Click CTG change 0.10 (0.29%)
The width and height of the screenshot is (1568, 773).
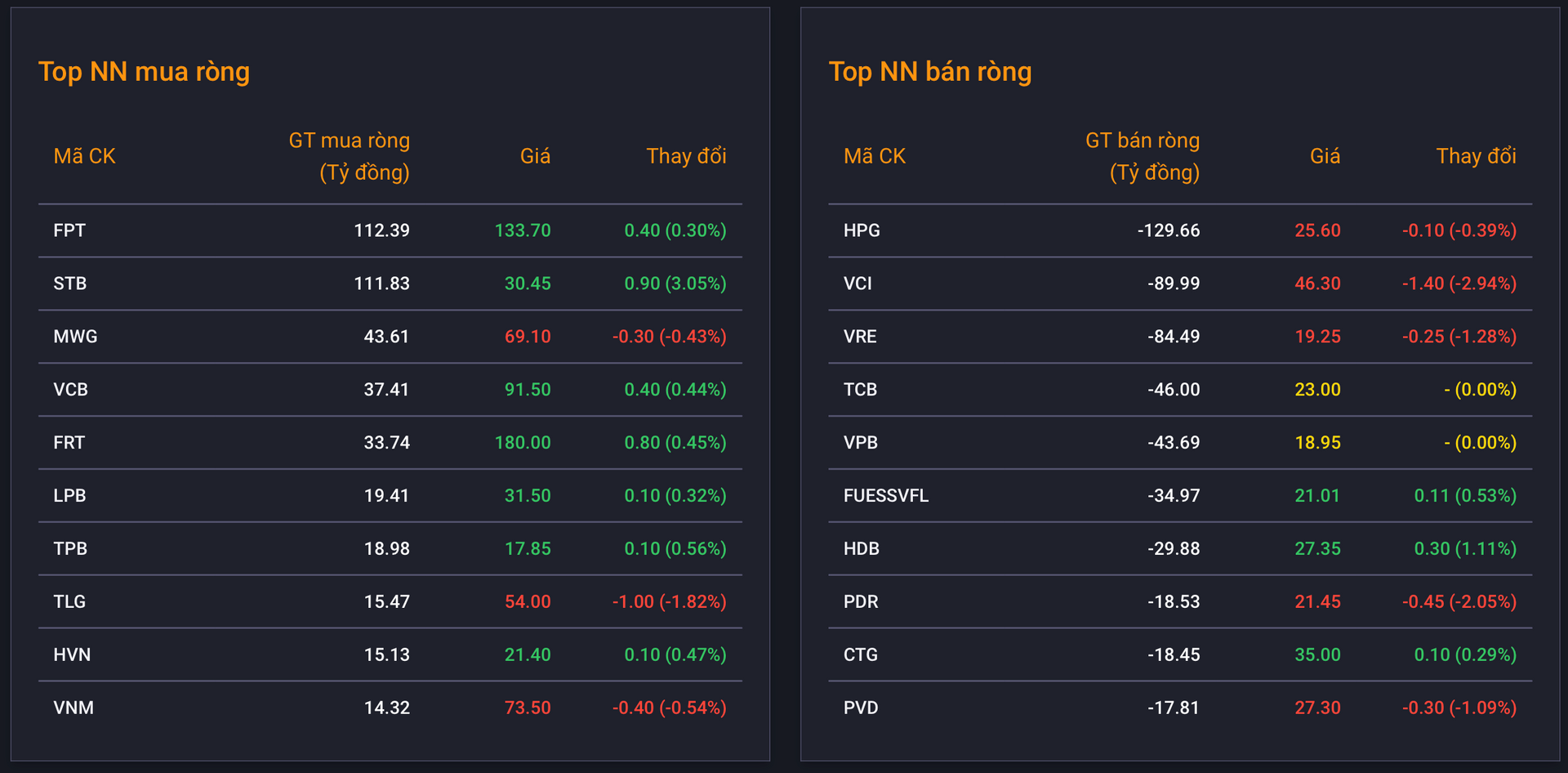(1465, 655)
